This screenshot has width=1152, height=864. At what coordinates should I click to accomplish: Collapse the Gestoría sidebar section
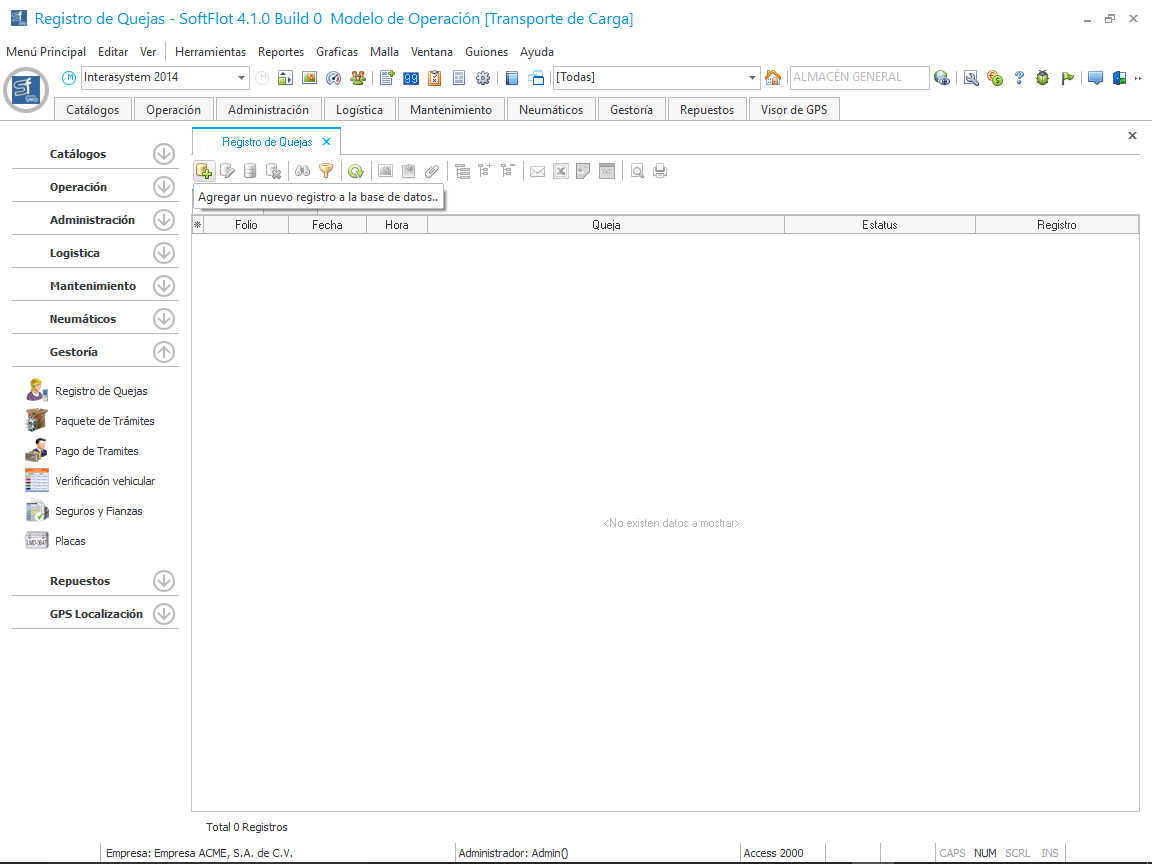(164, 352)
